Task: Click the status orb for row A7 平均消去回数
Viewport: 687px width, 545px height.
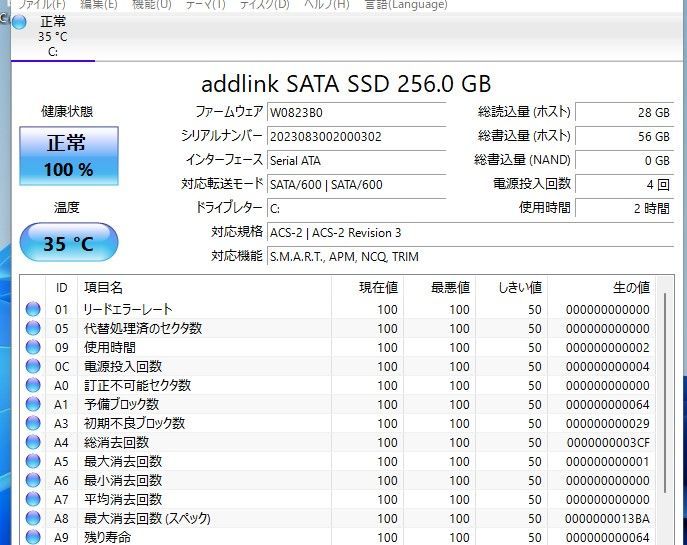Action: pyautogui.click(x=33, y=499)
